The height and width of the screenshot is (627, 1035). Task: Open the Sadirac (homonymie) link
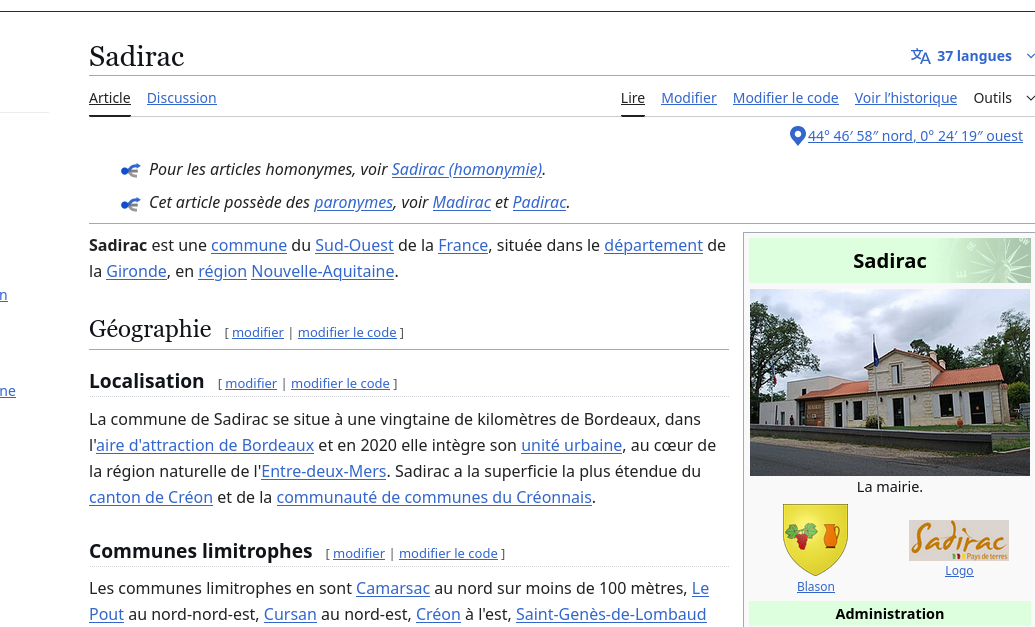466,170
